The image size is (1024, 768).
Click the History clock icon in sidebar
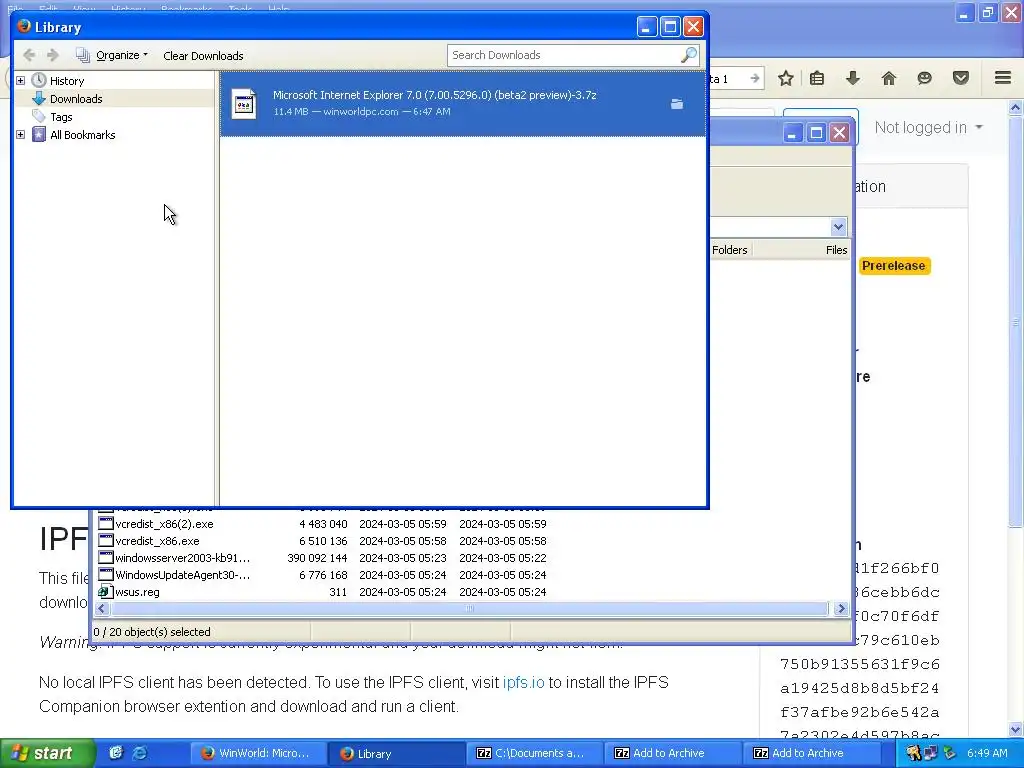tap(39, 80)
